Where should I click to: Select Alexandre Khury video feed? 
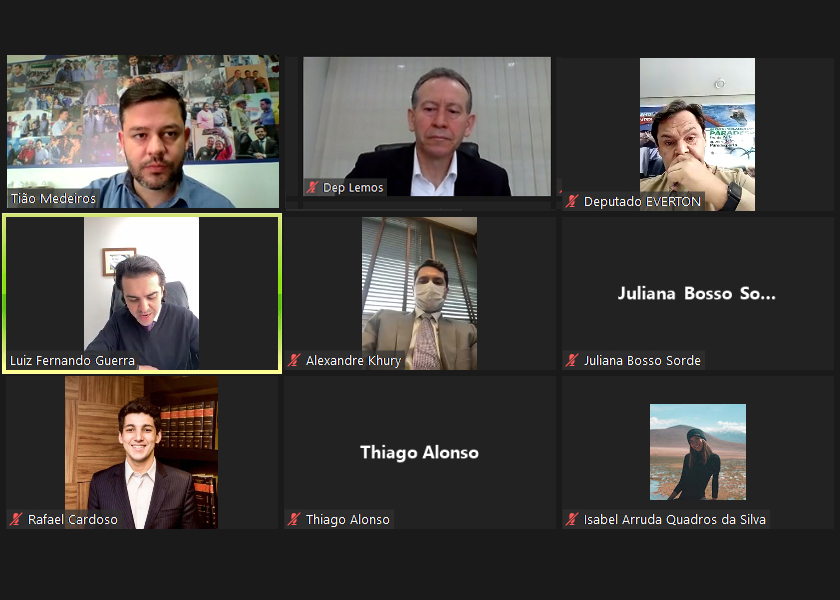click(419, 293)
